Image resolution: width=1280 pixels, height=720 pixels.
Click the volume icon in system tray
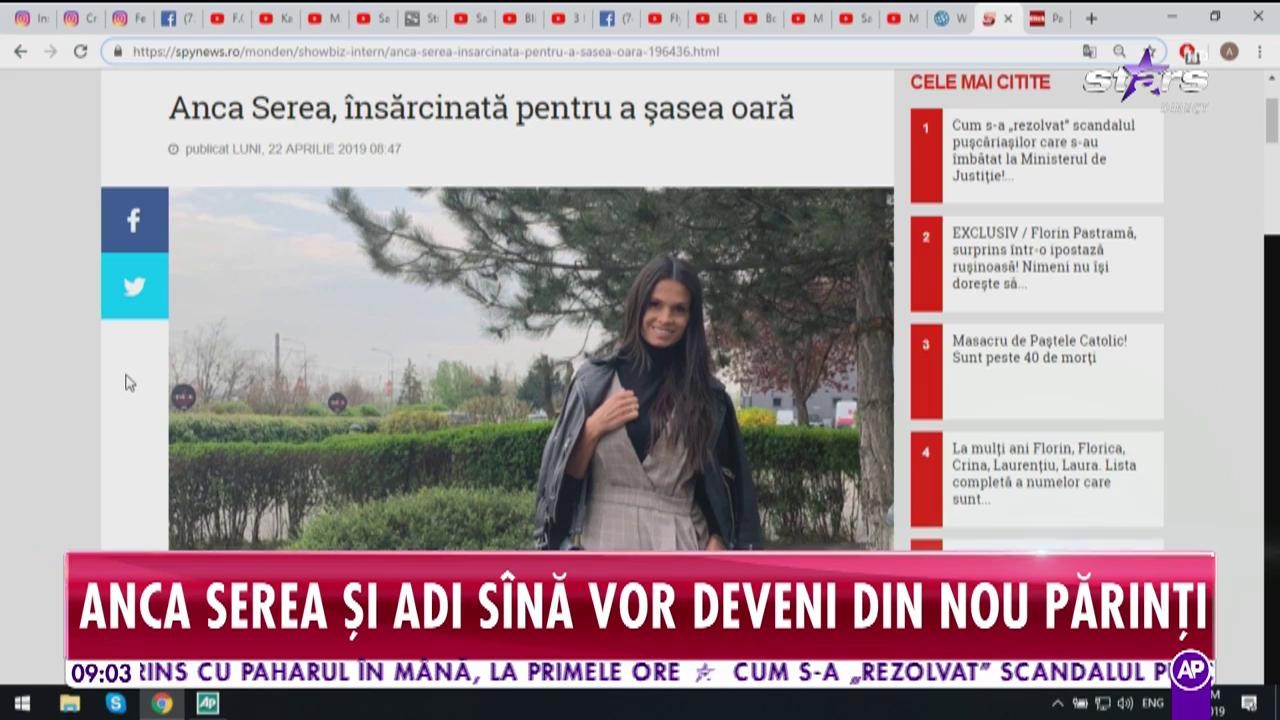pos(1125,703)
